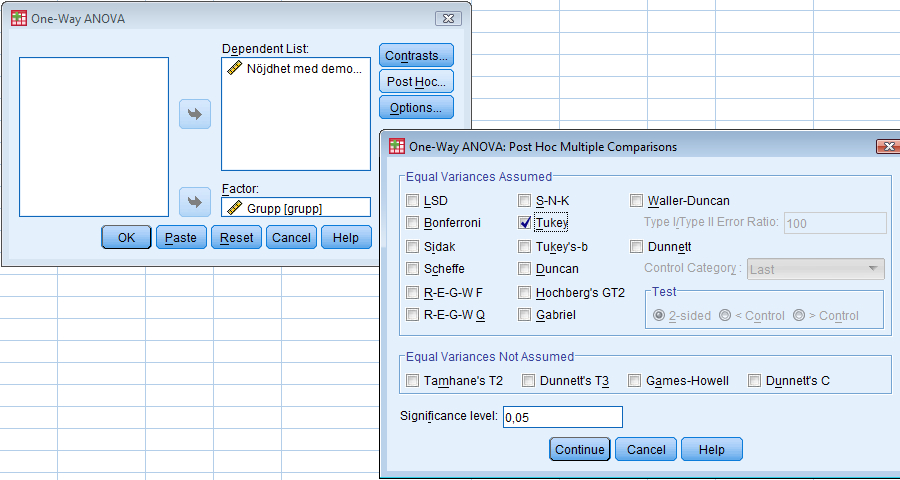The image size is (900, 480).
Task: Click the arrow button beside Dependent List
Action: (195, 114)
